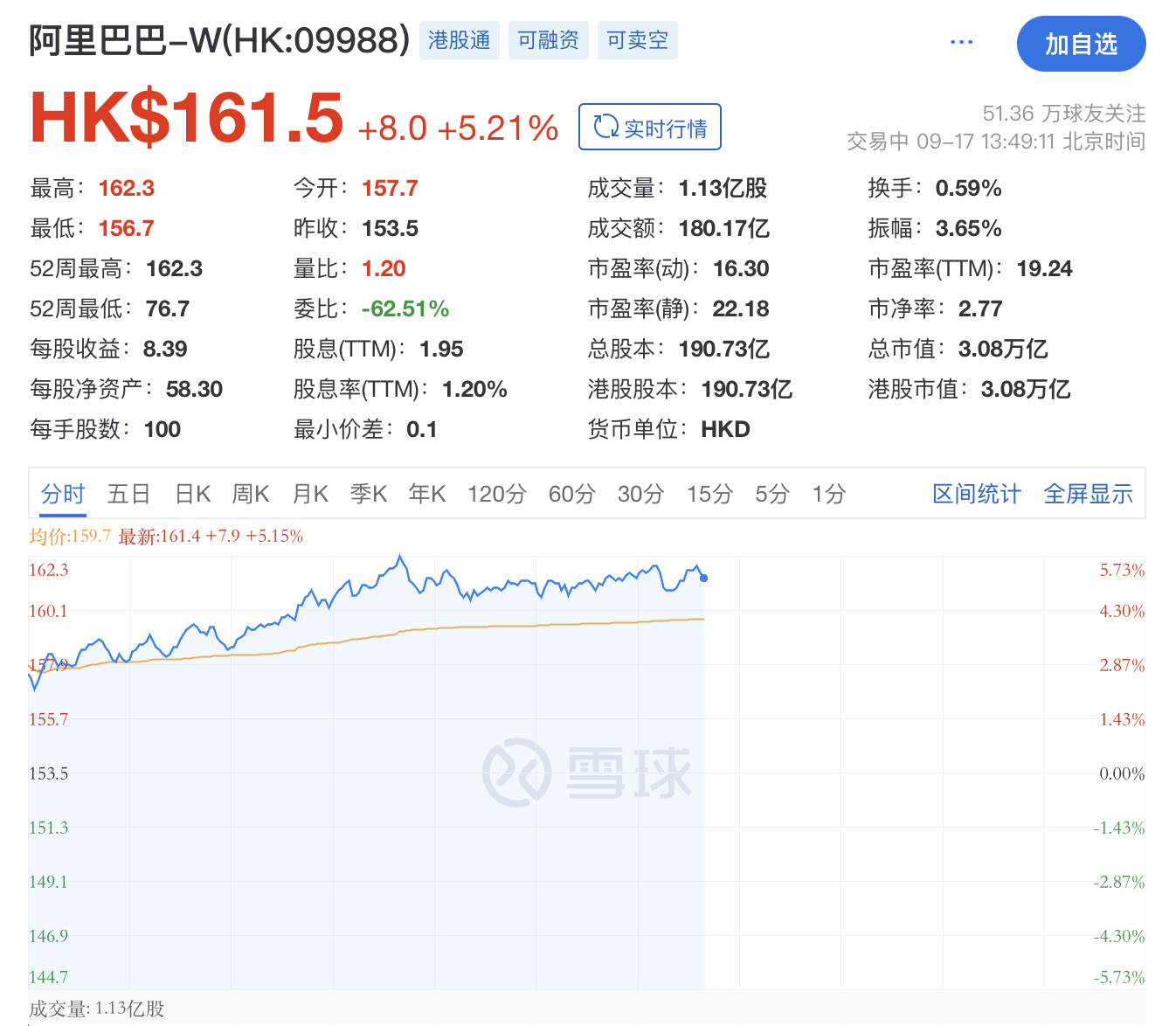
Task: Click the 港股股本 value 190.73亿
Action: (747, 389)
